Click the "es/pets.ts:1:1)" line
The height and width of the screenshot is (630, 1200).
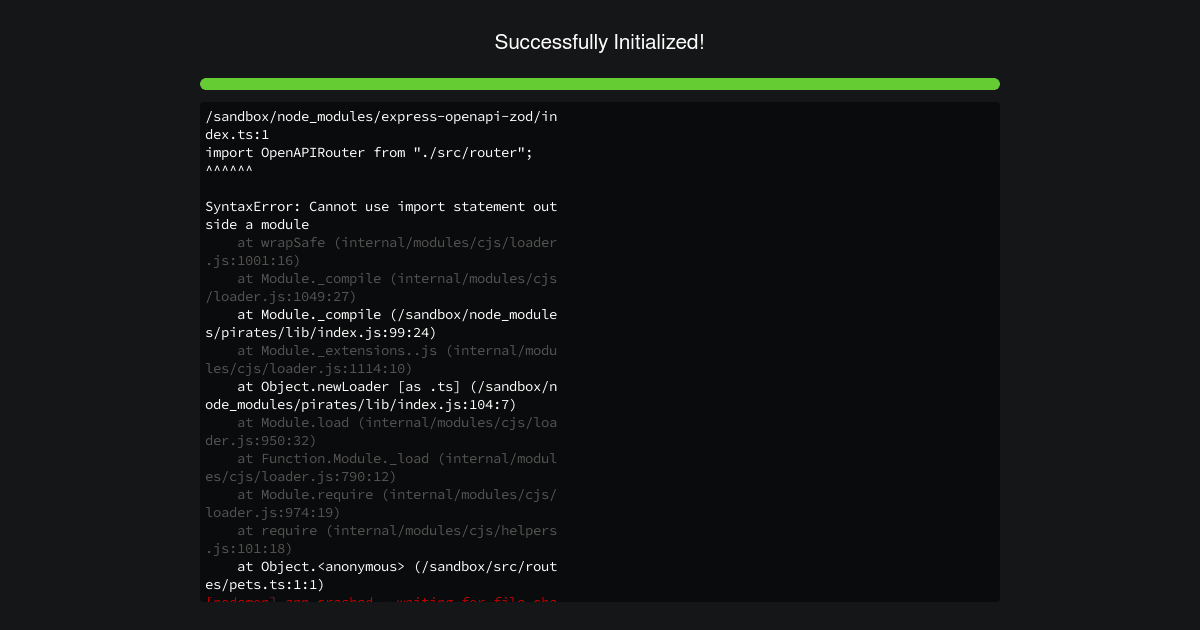(265, 585)
